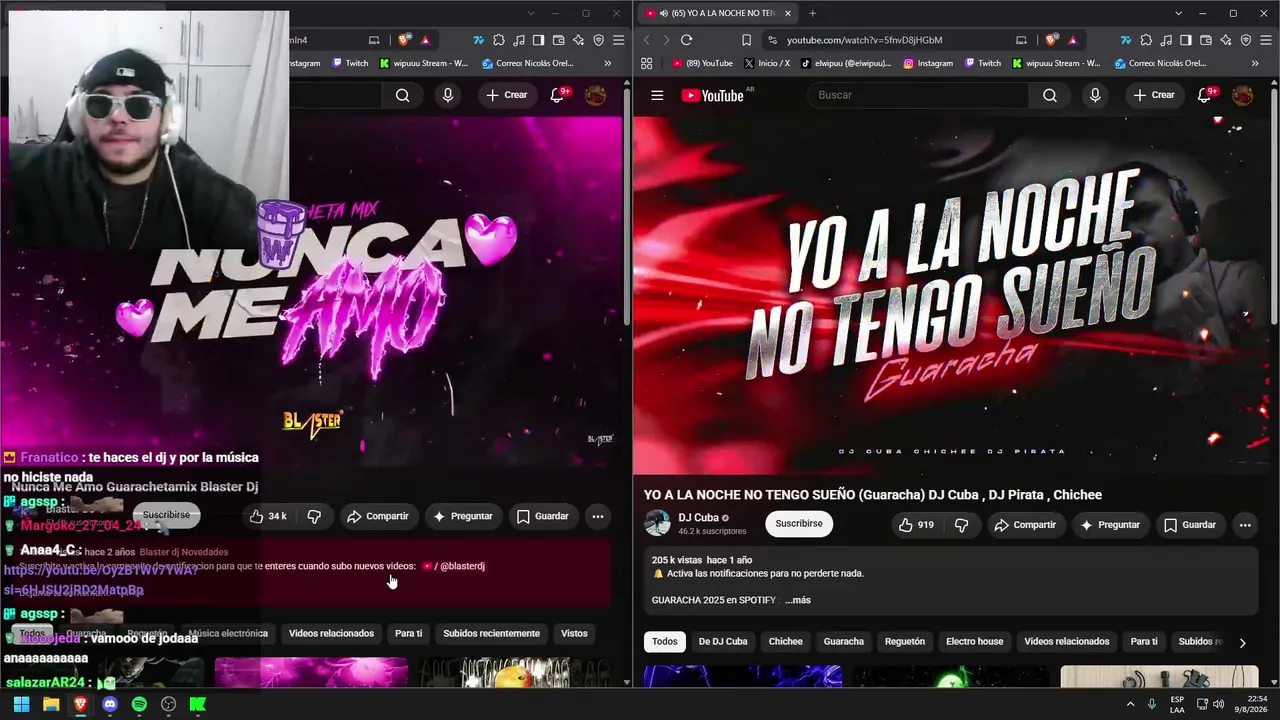Open Discord from the taskbar
Screen dimensions: 1280x720
tap(110, 704)
